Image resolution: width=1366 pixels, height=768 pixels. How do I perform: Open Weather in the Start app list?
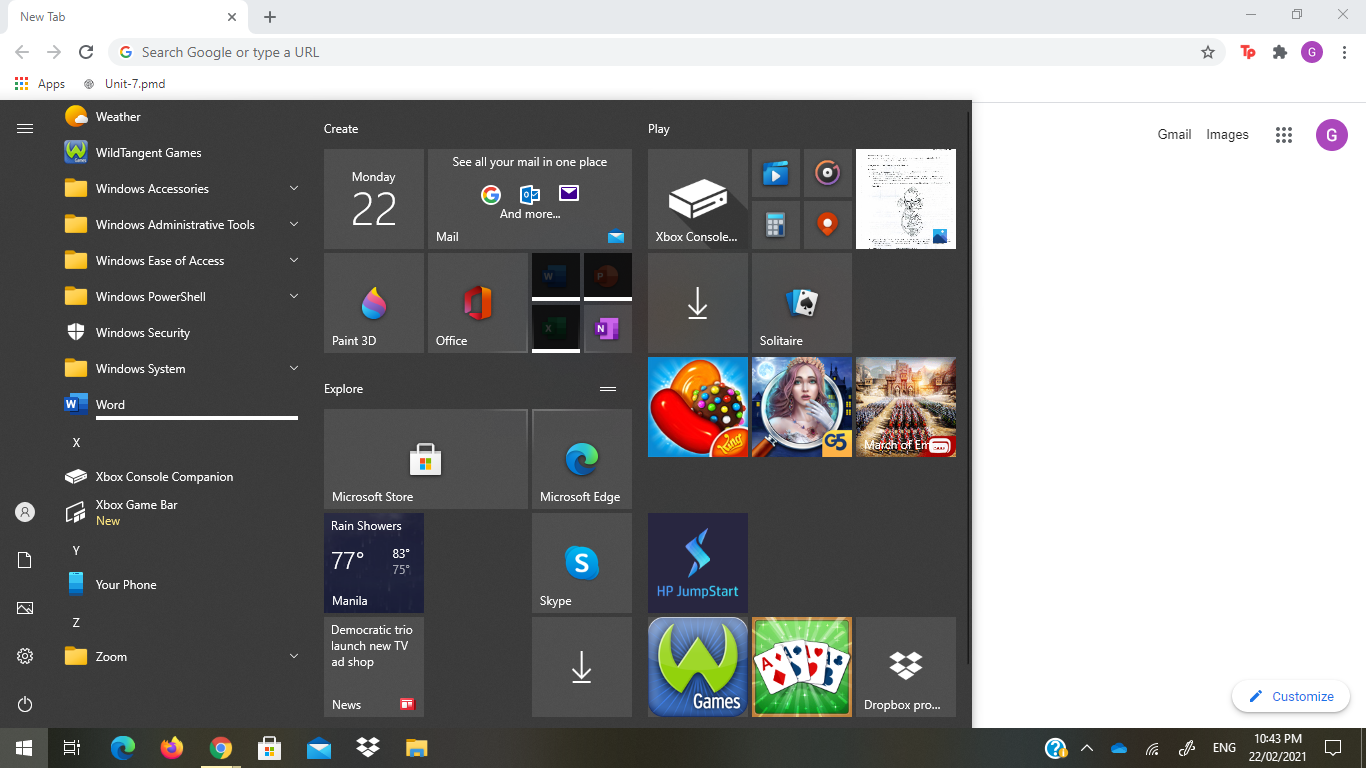pyautogui.click(x=180, y=117)
